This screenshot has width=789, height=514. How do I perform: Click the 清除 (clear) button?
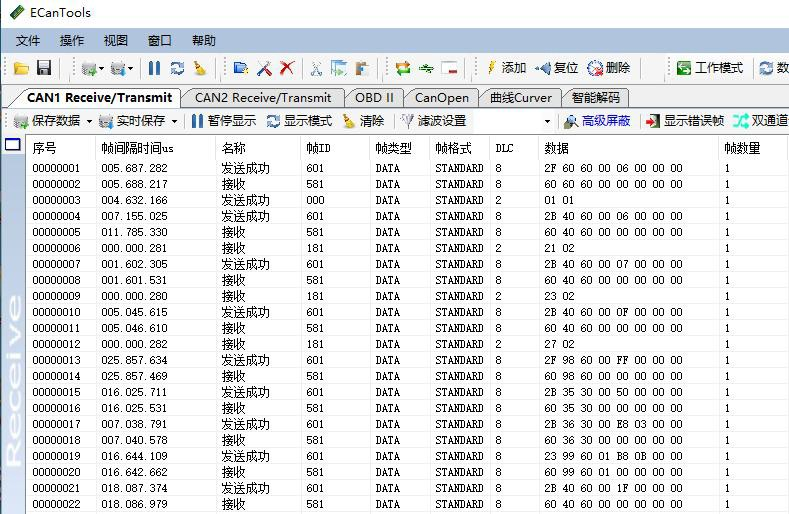[363, 121]
